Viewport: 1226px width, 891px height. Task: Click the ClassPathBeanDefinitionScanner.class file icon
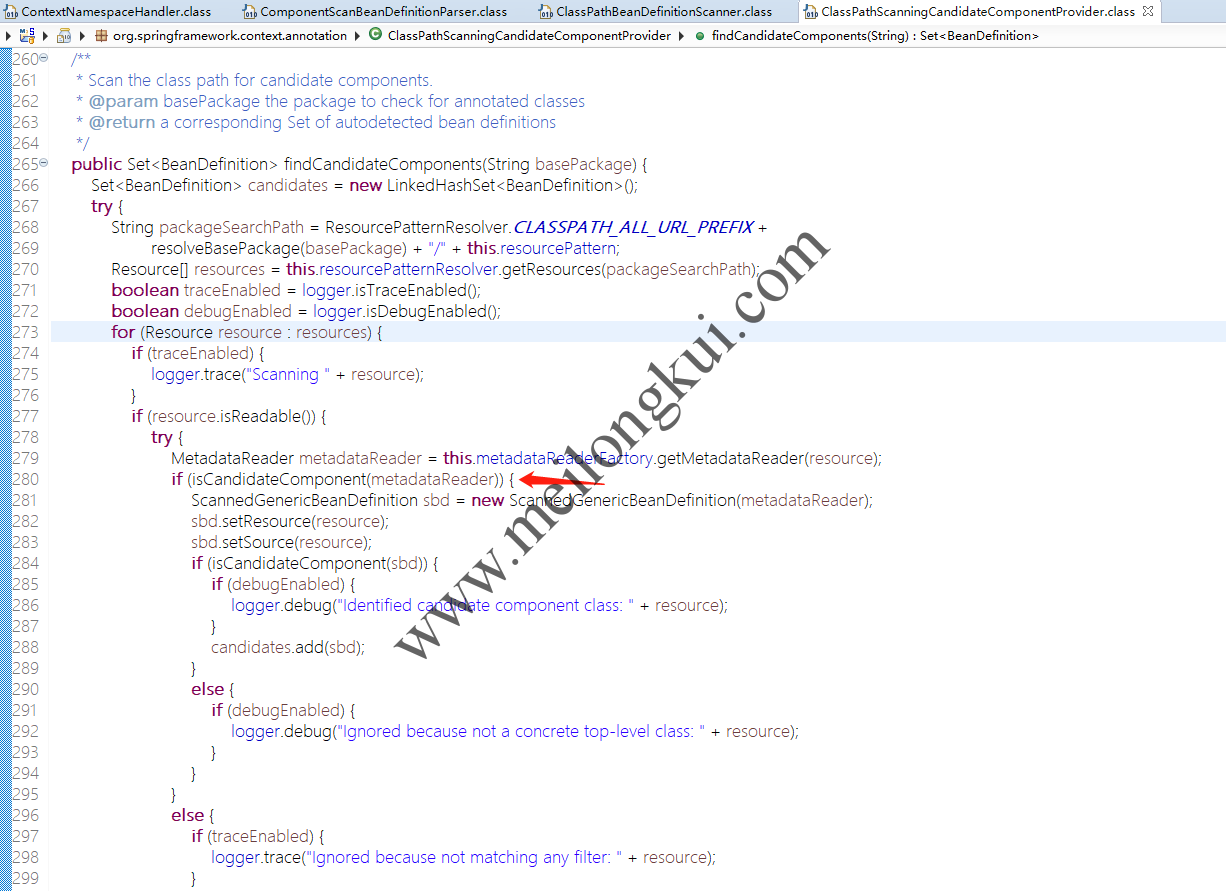point(546,12)
